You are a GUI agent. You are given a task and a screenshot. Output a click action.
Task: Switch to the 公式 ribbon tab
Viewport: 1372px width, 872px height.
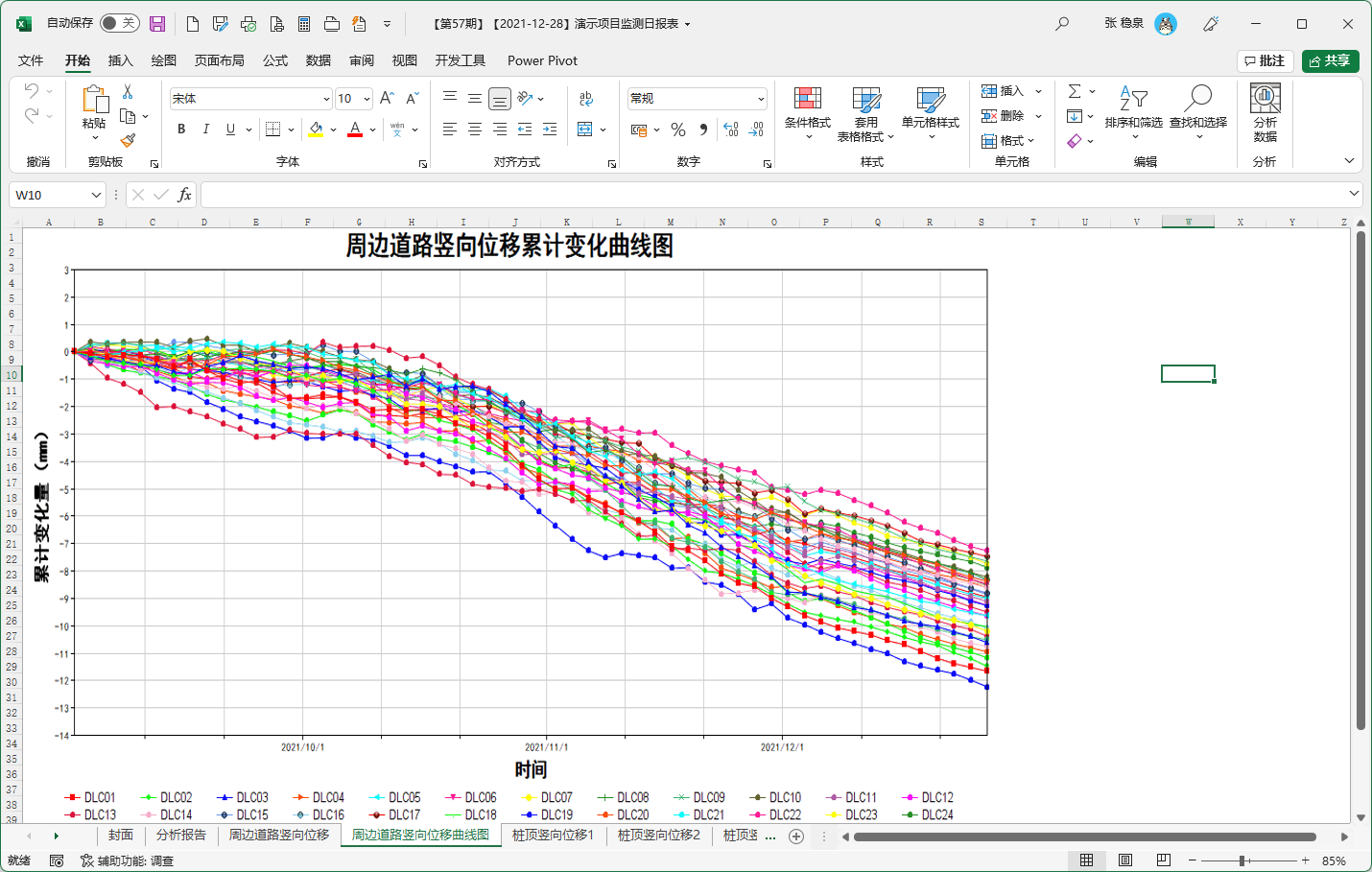click(275, 60)
